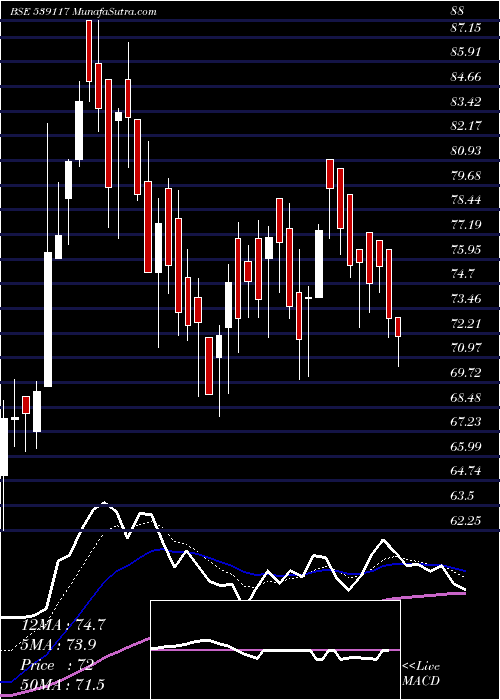Click the 78.44 price axis label
This screenshot has width=500, height=700.
coord(466,200)
